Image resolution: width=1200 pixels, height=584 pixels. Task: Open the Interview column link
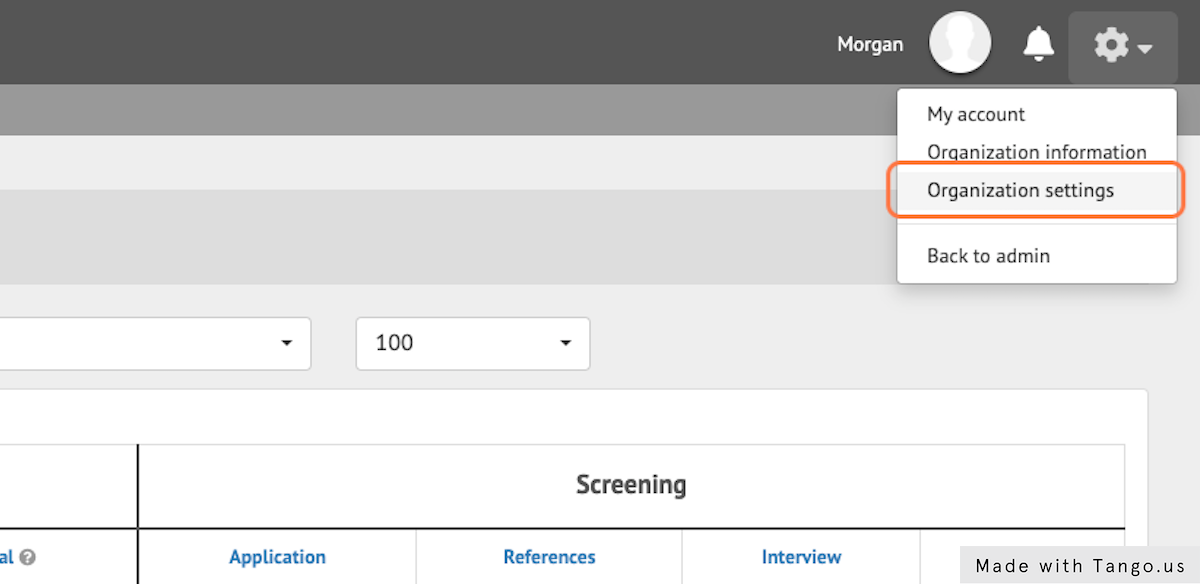point(801,556)
